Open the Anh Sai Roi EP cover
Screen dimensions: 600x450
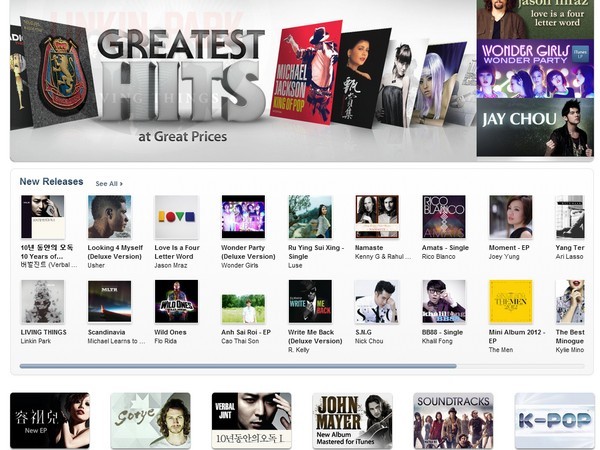pyautogui.click(x=243, y=309)
